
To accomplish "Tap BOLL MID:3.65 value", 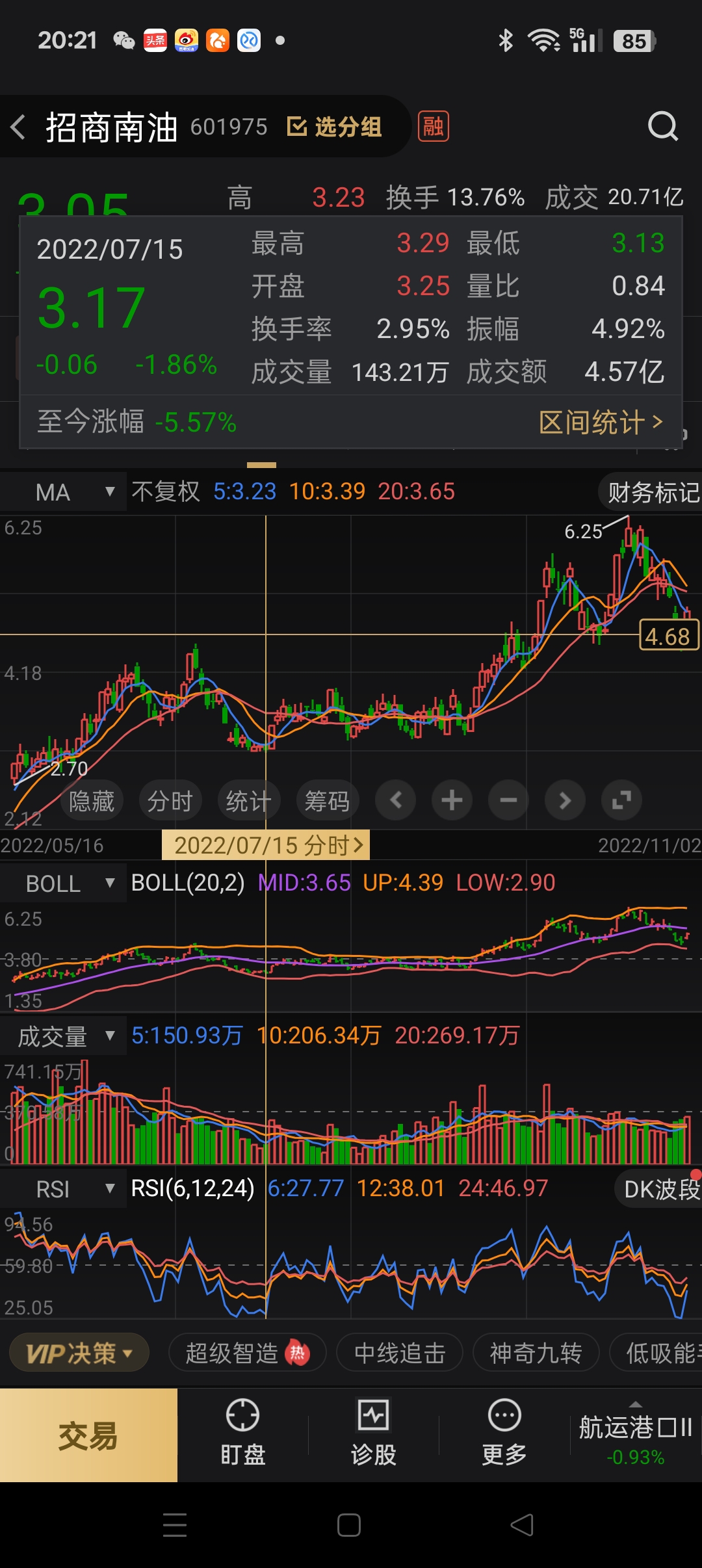I will click(x=304, y=883).
